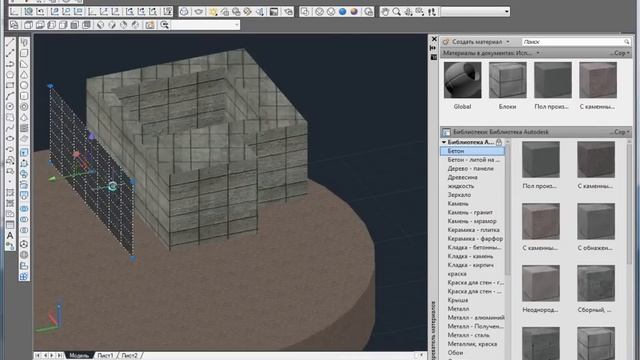Click the next-tab arrow beside Модель

point(53,356)
